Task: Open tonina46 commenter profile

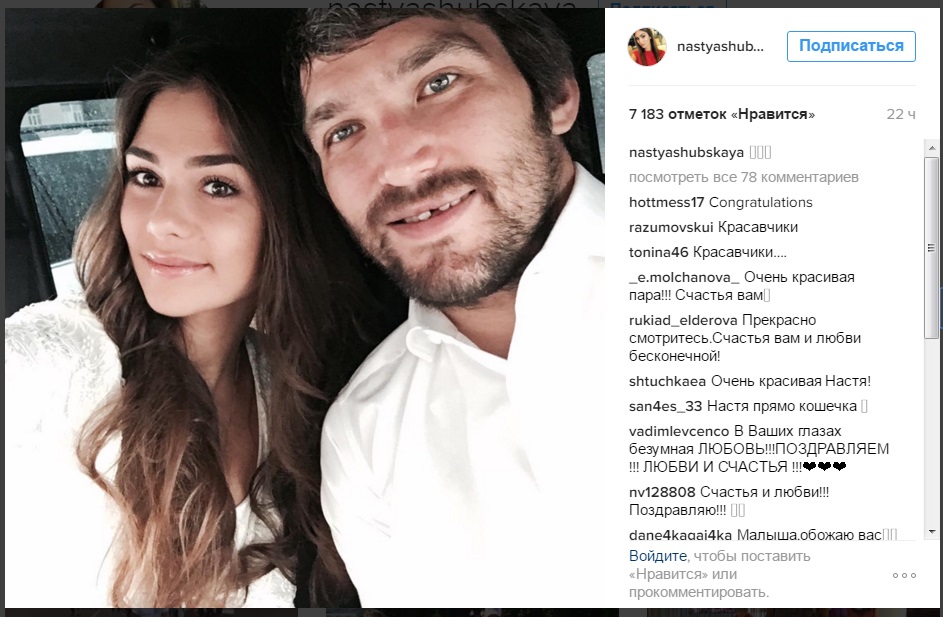Action: 658,253
